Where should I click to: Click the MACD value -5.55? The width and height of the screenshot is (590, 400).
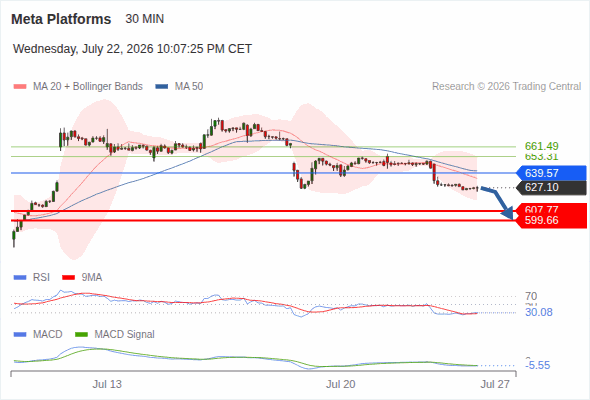538,365
